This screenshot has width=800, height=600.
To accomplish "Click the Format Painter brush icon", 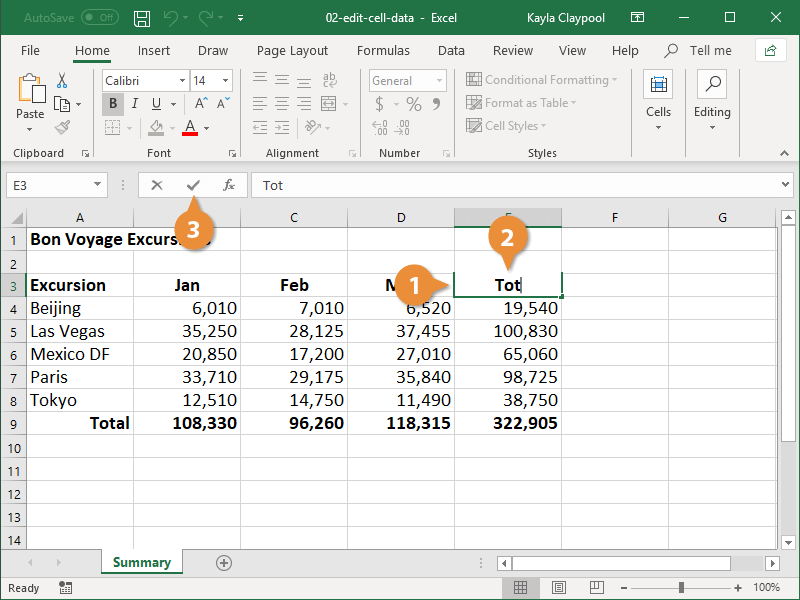I will coord(62,127).
